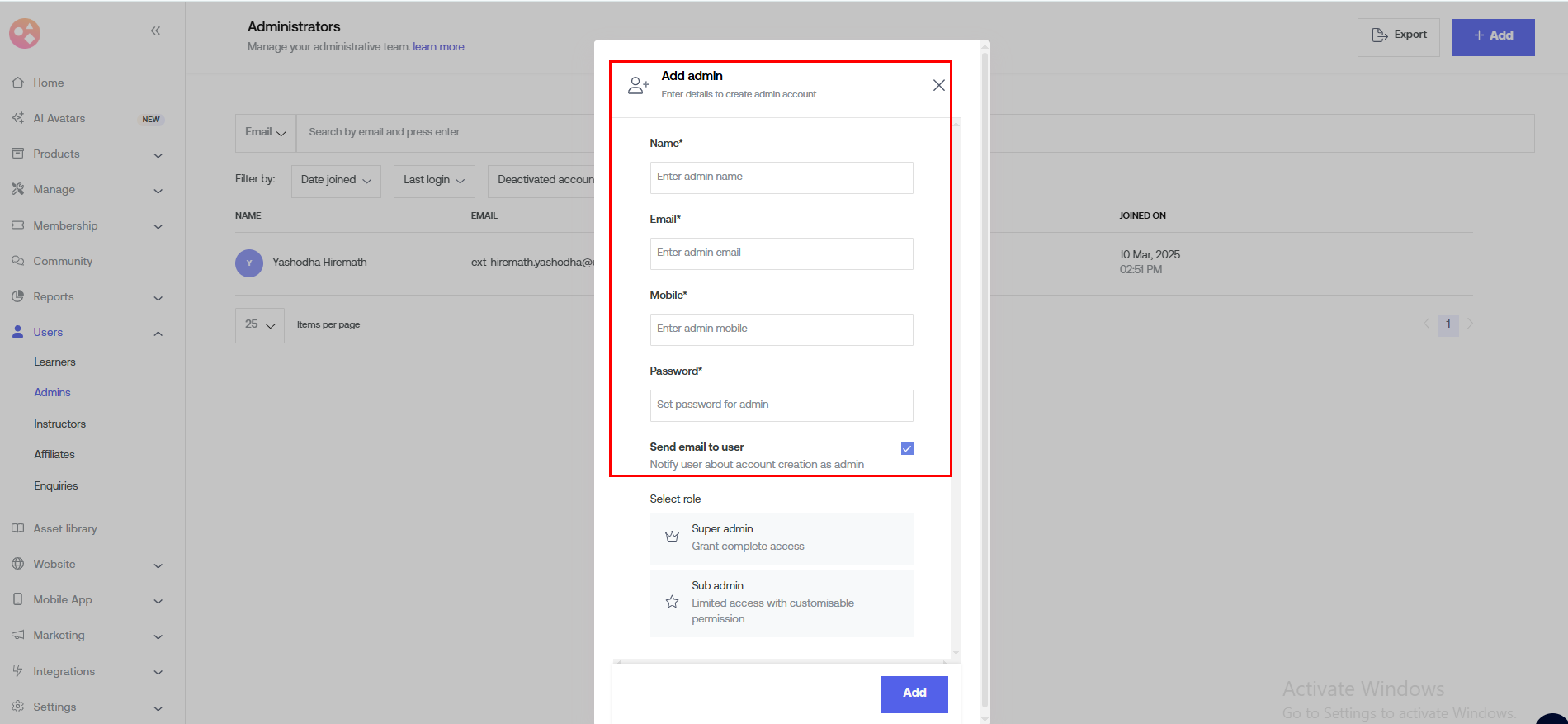Open the Date joined filter dropdown
Screen dimensions: 1568x724
[x=336, y=180]
